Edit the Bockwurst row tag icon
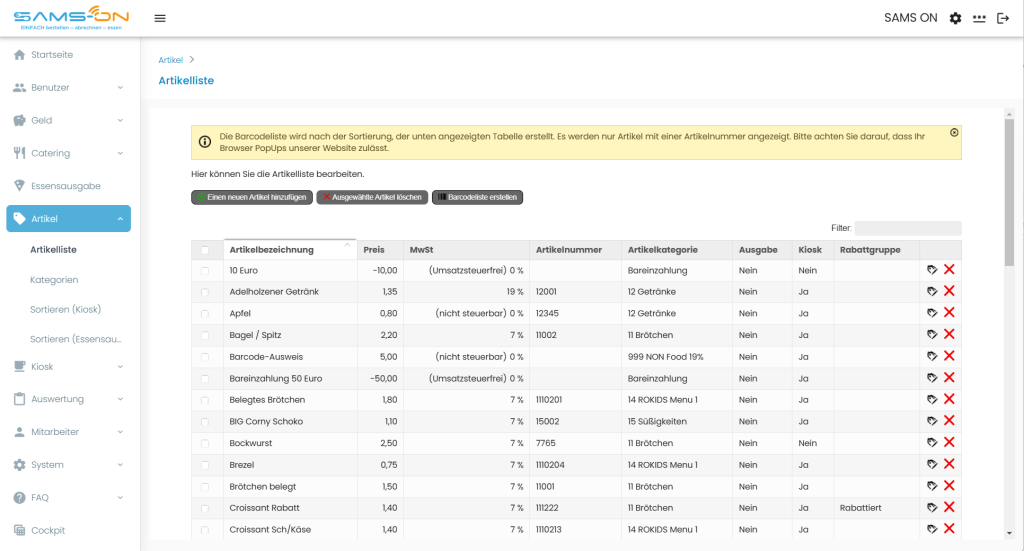1024x551 pixels. (932, 443)
